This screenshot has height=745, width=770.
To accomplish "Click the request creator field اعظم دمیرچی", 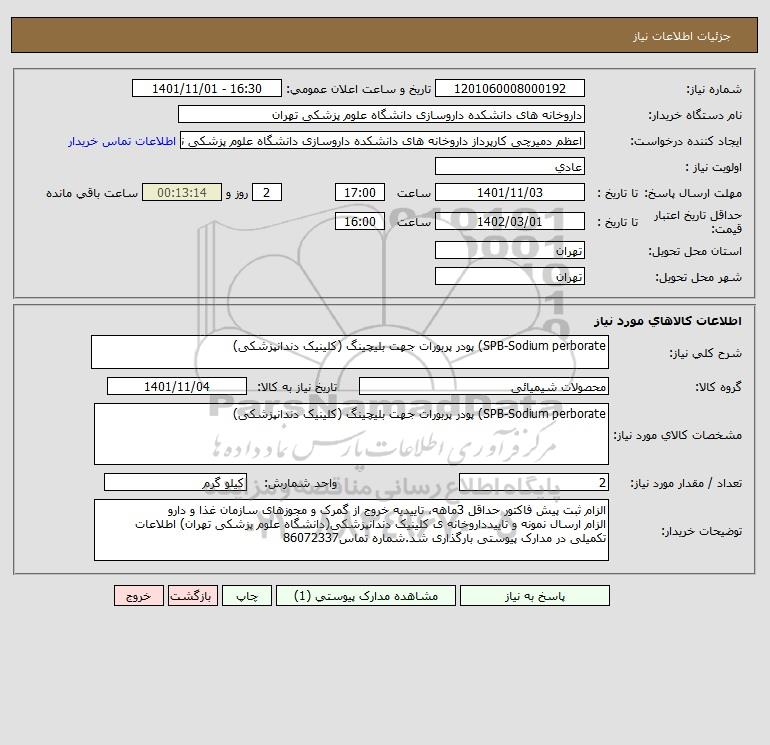I will point(383,140).
